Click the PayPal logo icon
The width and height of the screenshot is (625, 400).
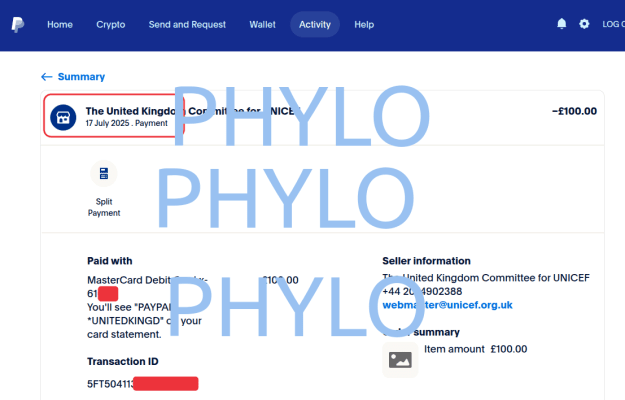pyautogui.click(x=18, y=25)
